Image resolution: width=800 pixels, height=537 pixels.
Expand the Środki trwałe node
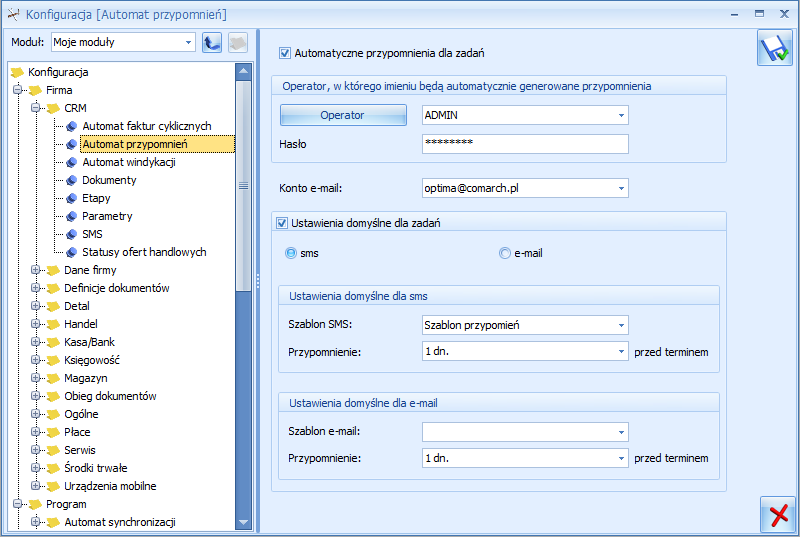point(35,467)
